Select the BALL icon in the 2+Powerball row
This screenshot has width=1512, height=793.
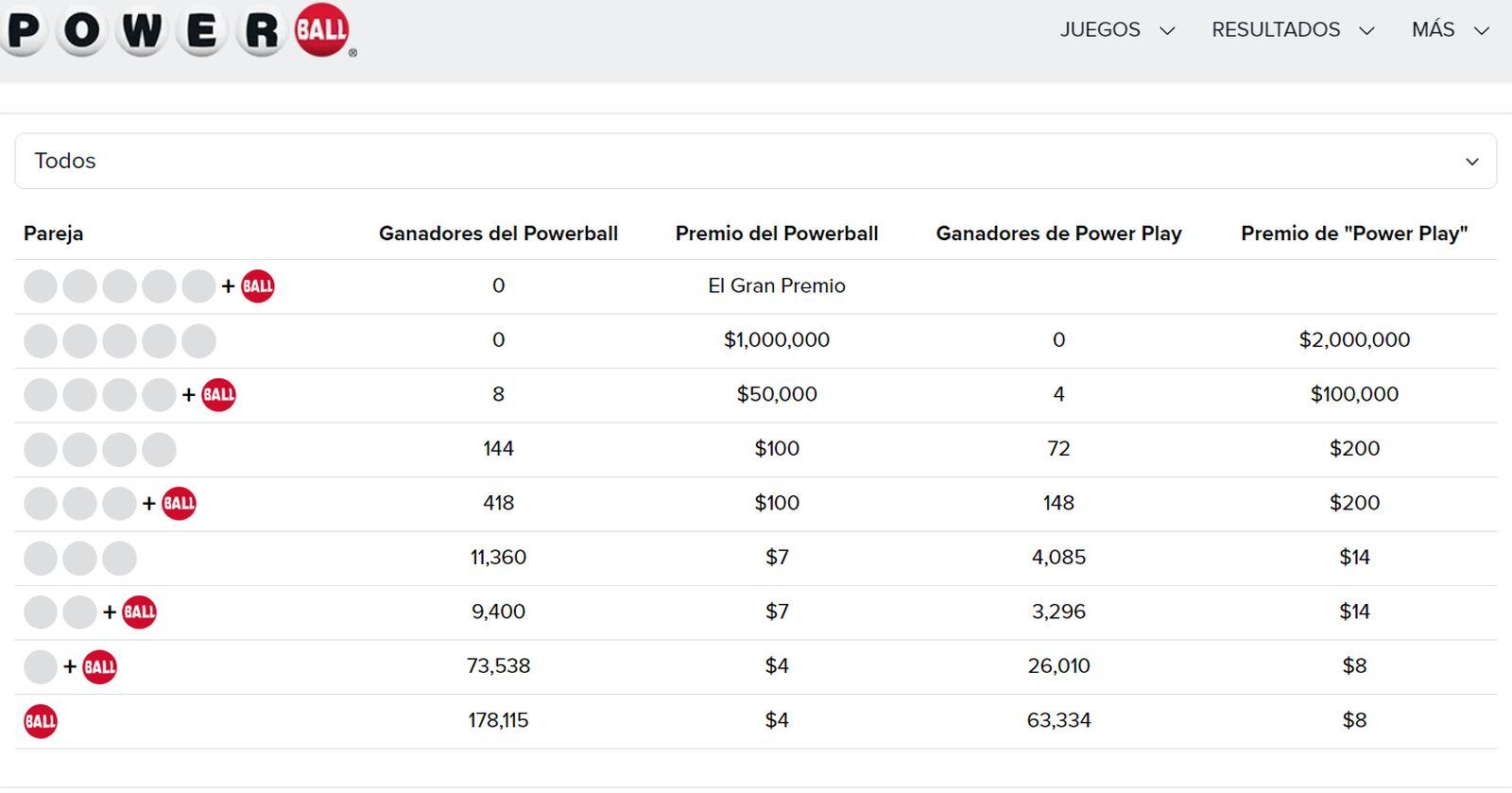tap(140, 612)
